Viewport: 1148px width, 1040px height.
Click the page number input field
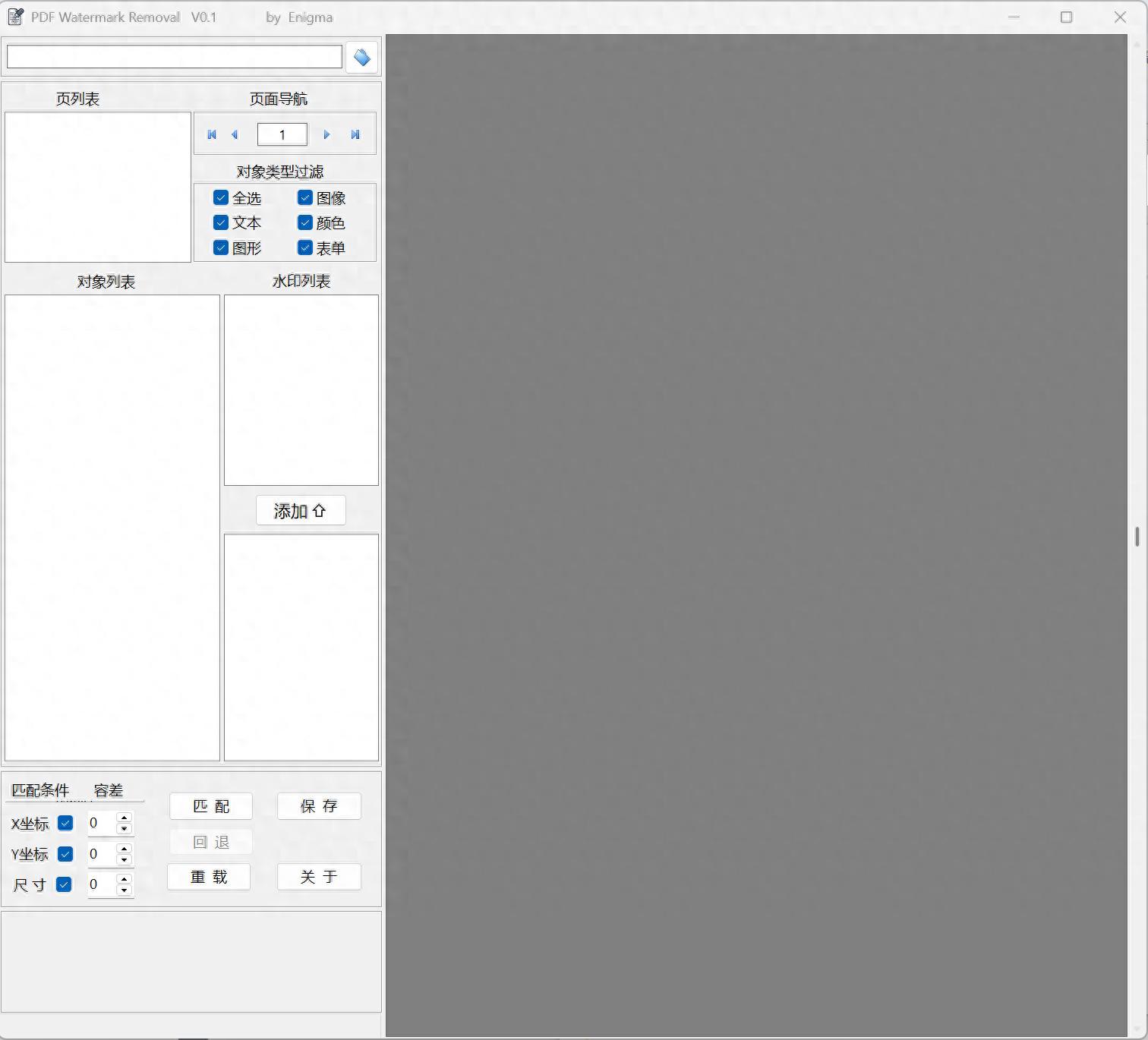(x=282, y=134)
